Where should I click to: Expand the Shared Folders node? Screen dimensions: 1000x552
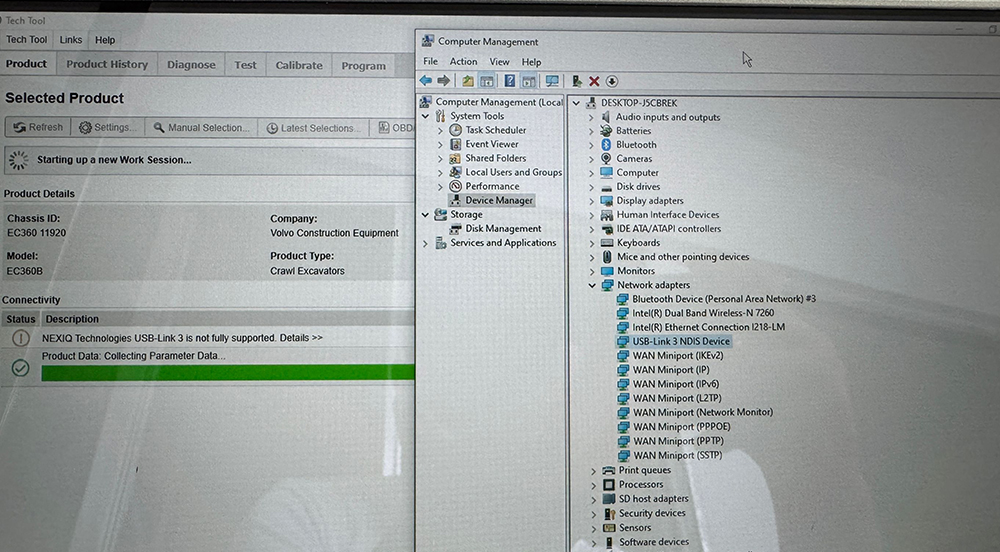click(440, 158)
